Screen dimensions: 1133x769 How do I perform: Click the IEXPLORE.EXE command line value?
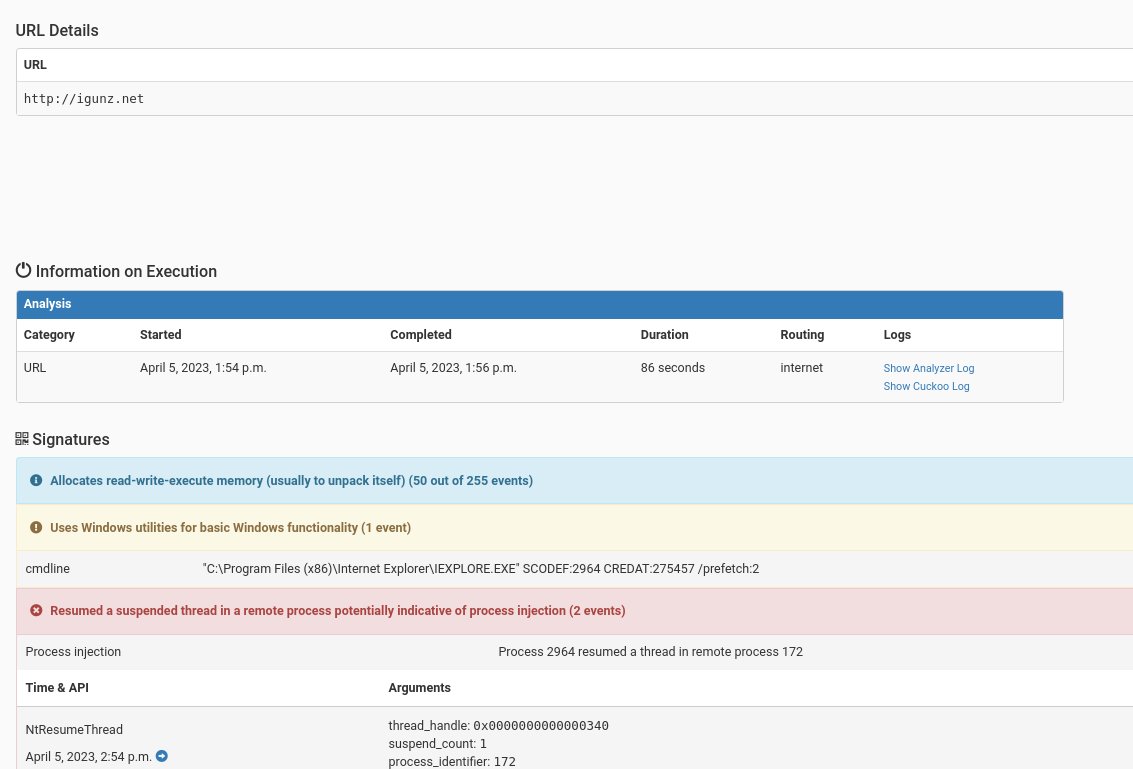(x=481, y=569)
